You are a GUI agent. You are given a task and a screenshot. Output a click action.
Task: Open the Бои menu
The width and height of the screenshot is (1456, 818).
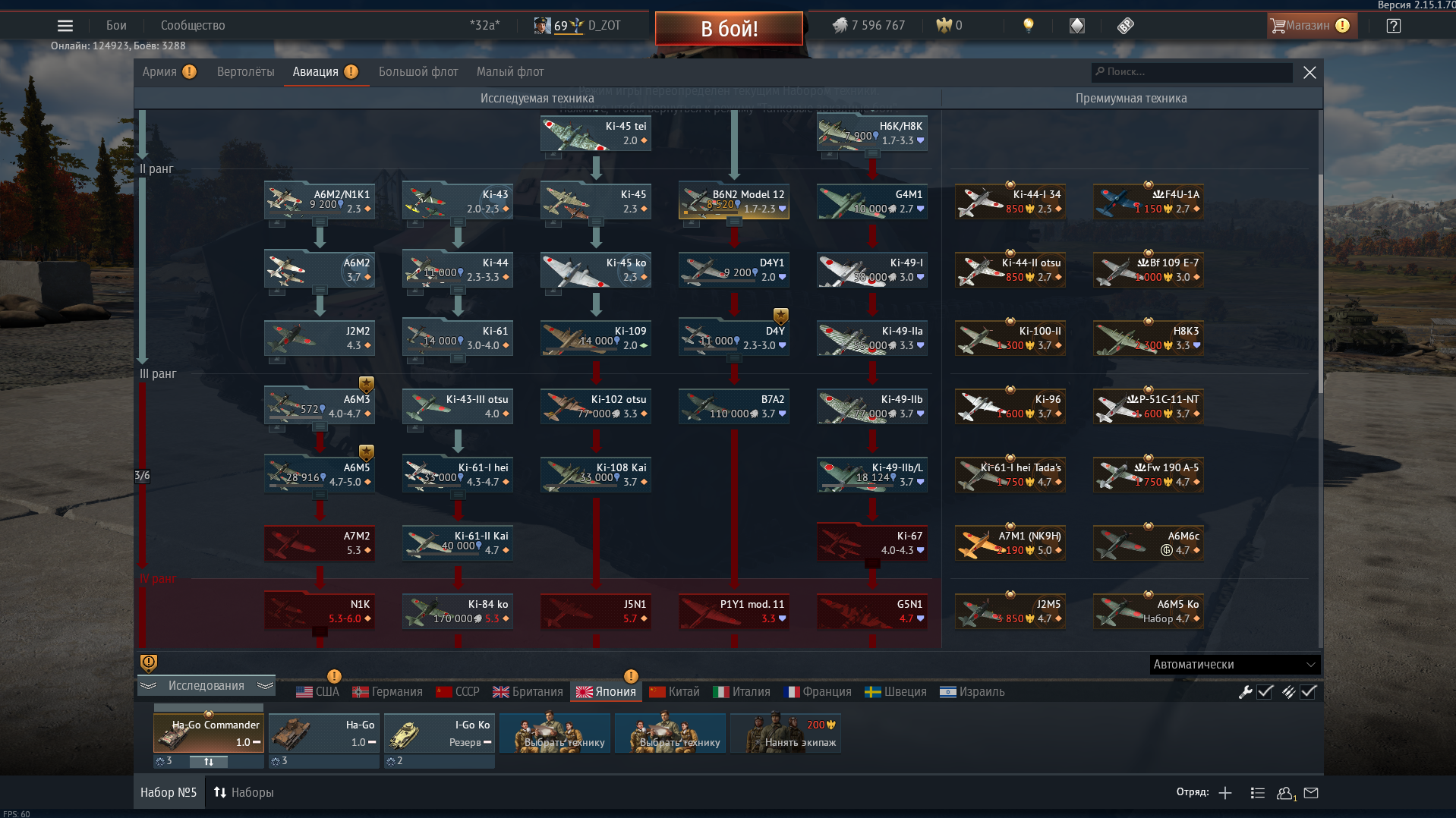point(116,26)
